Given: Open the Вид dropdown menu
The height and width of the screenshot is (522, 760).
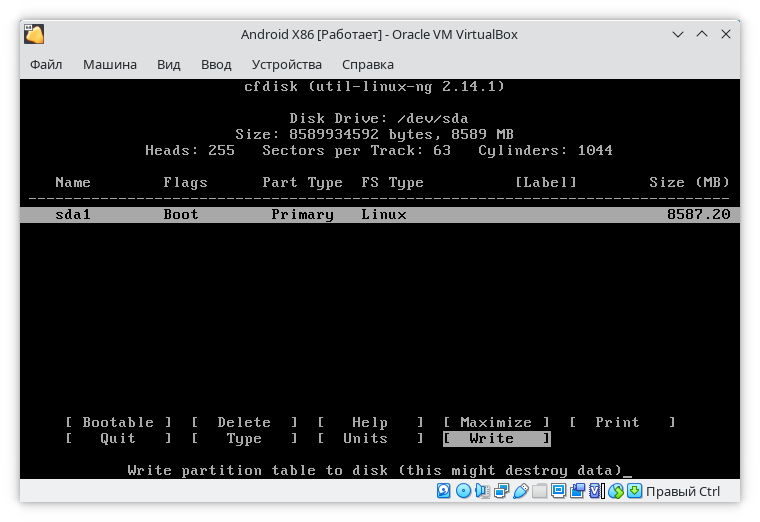Looking at the screenshot, I should [x=168, y=64].
